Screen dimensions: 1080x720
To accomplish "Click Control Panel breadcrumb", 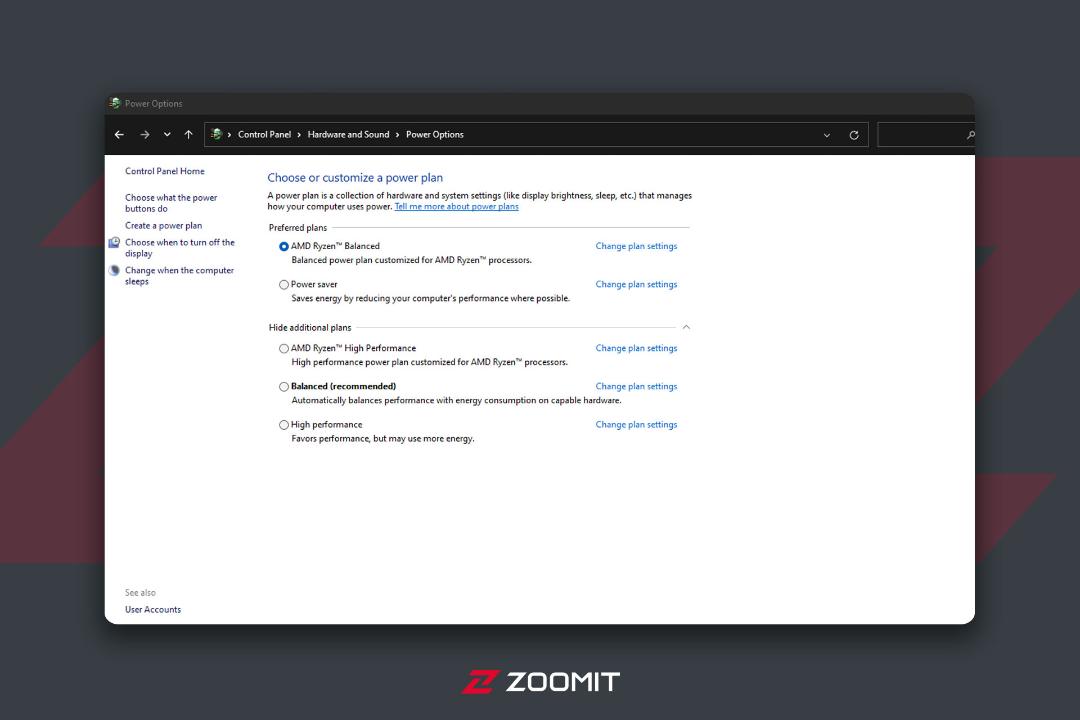I will (264, 134).
